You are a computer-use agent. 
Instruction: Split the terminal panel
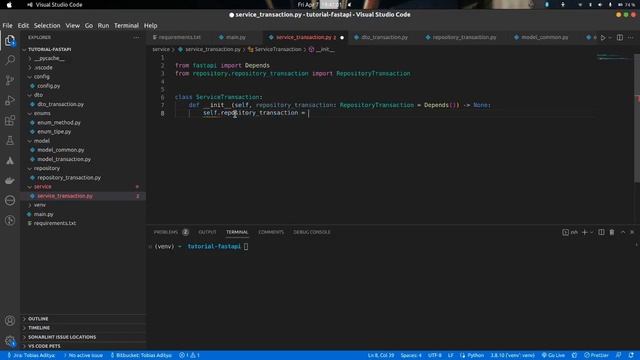coord(601,232)
